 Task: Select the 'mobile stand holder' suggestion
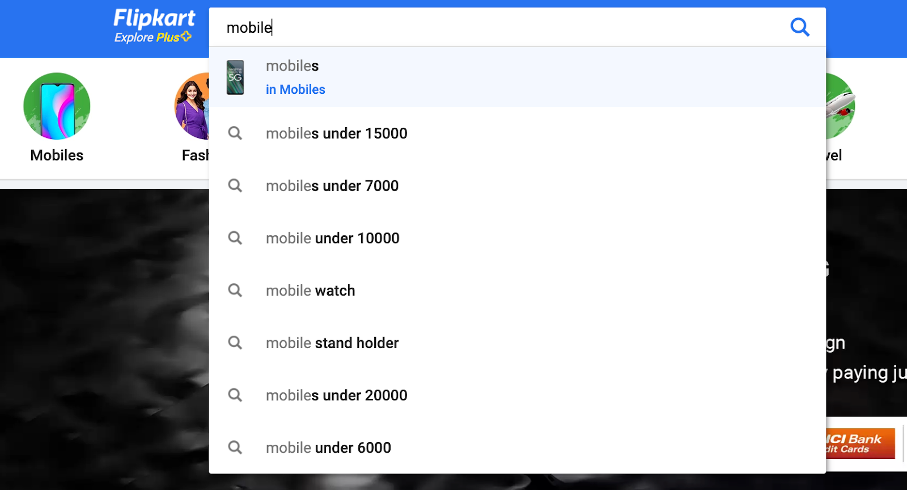point(332,342)
